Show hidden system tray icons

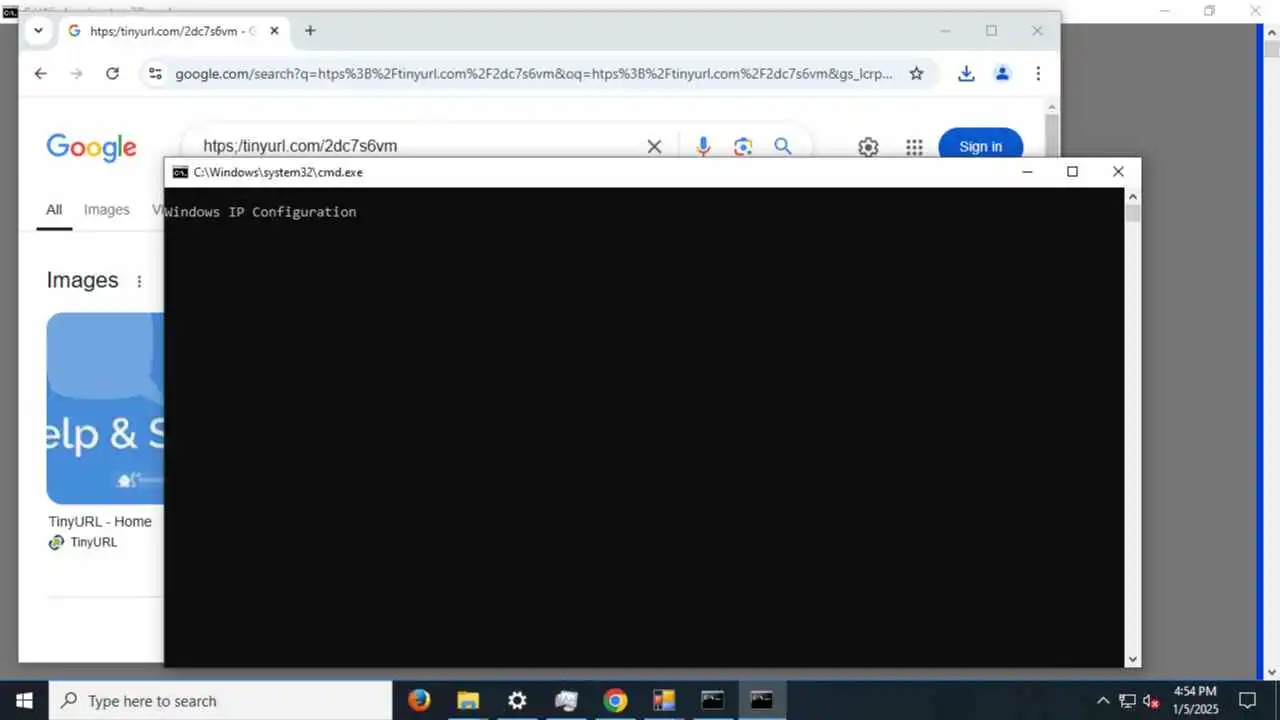click(x=1103, y=700)
